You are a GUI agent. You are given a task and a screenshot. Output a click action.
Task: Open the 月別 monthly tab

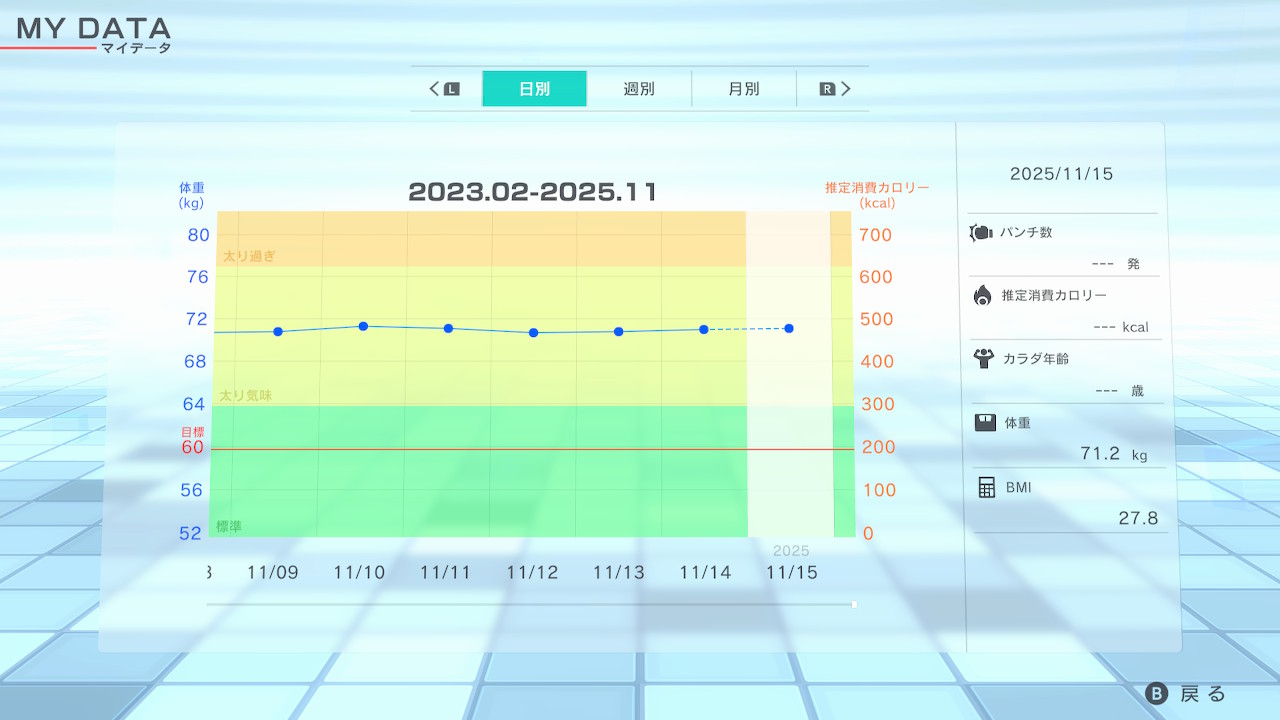[743, 89]
